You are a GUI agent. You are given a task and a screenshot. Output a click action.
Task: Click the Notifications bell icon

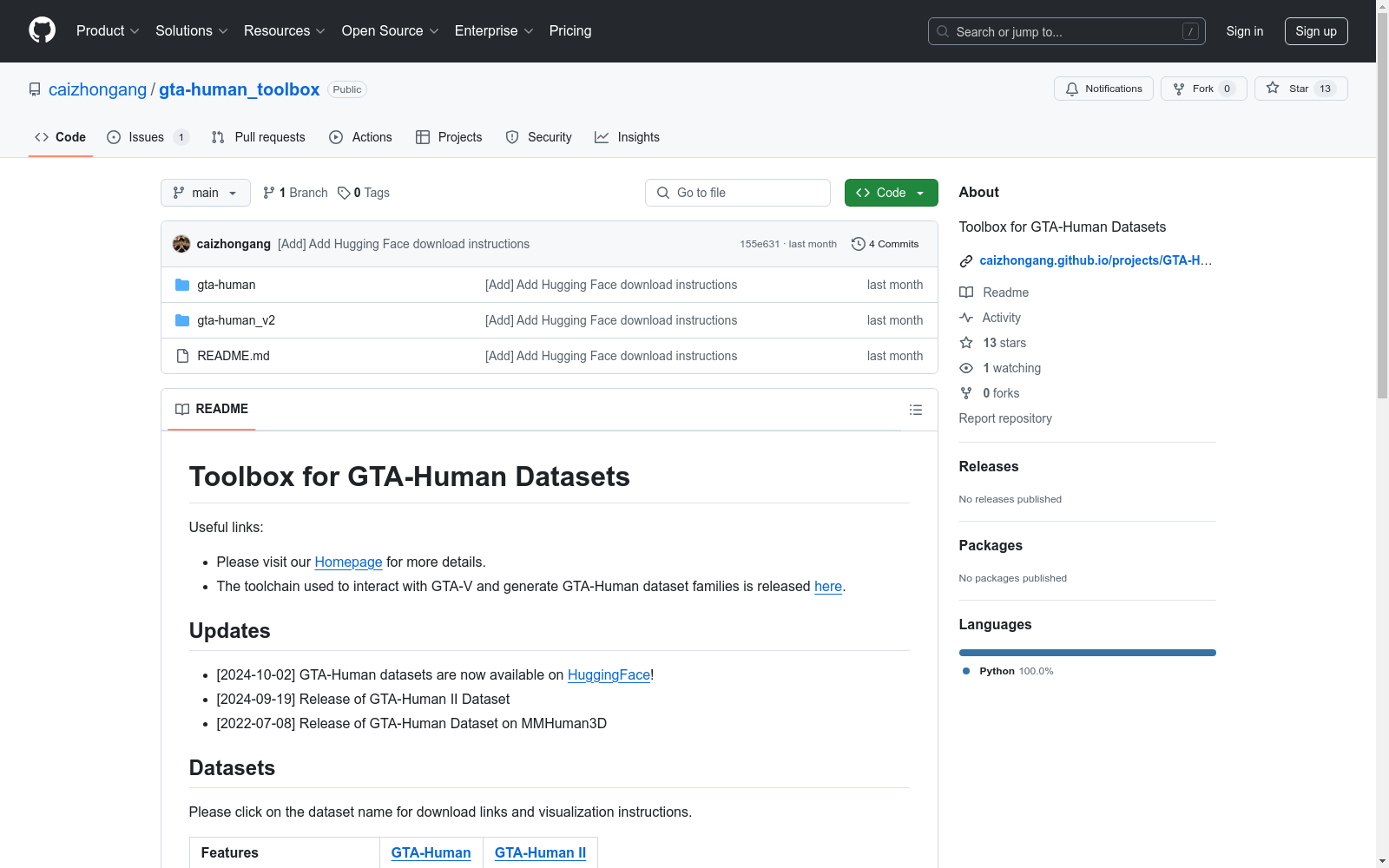[x=1072, y=89]
